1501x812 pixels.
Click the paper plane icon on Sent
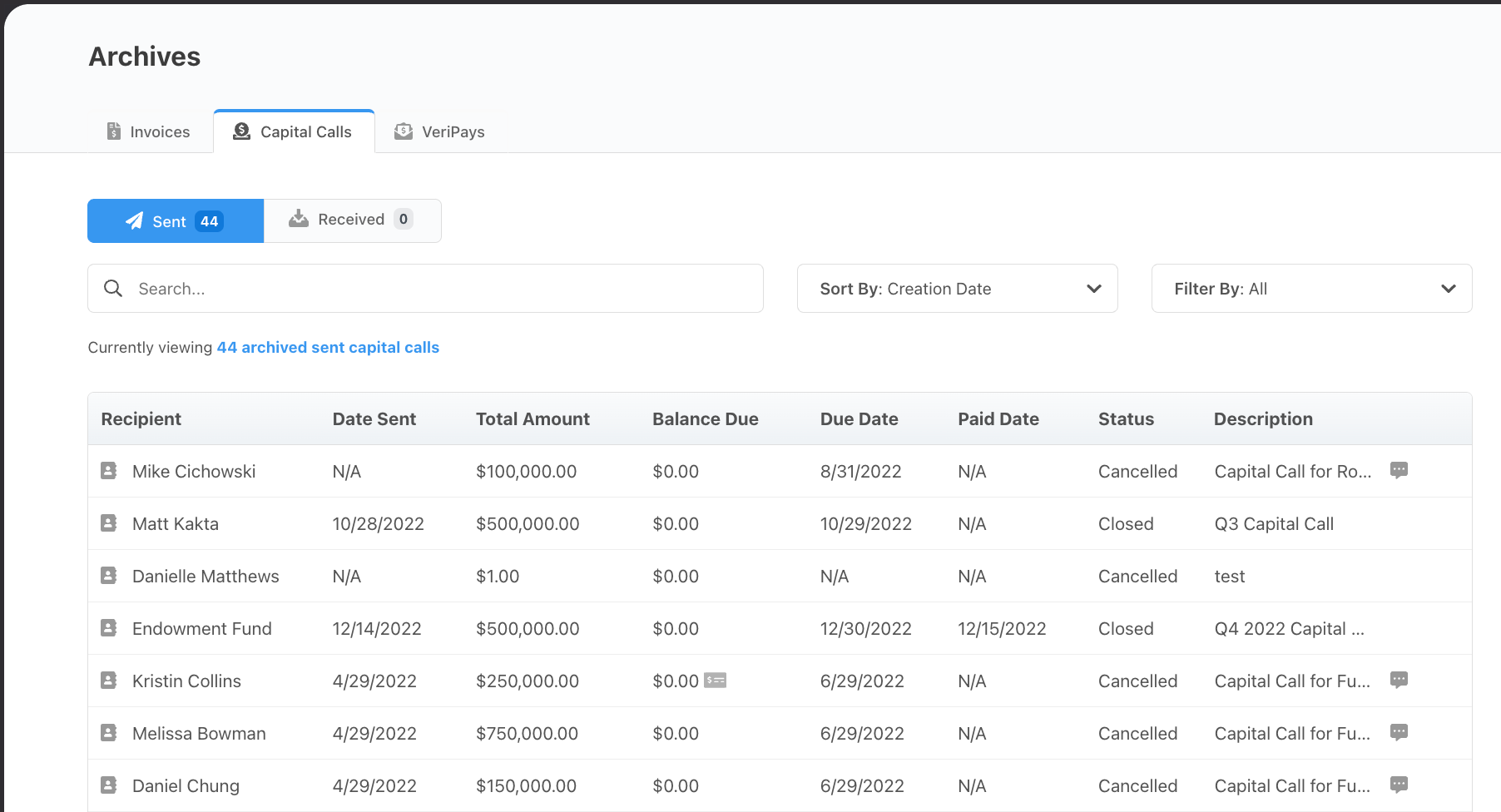click(x=134, y=220)
